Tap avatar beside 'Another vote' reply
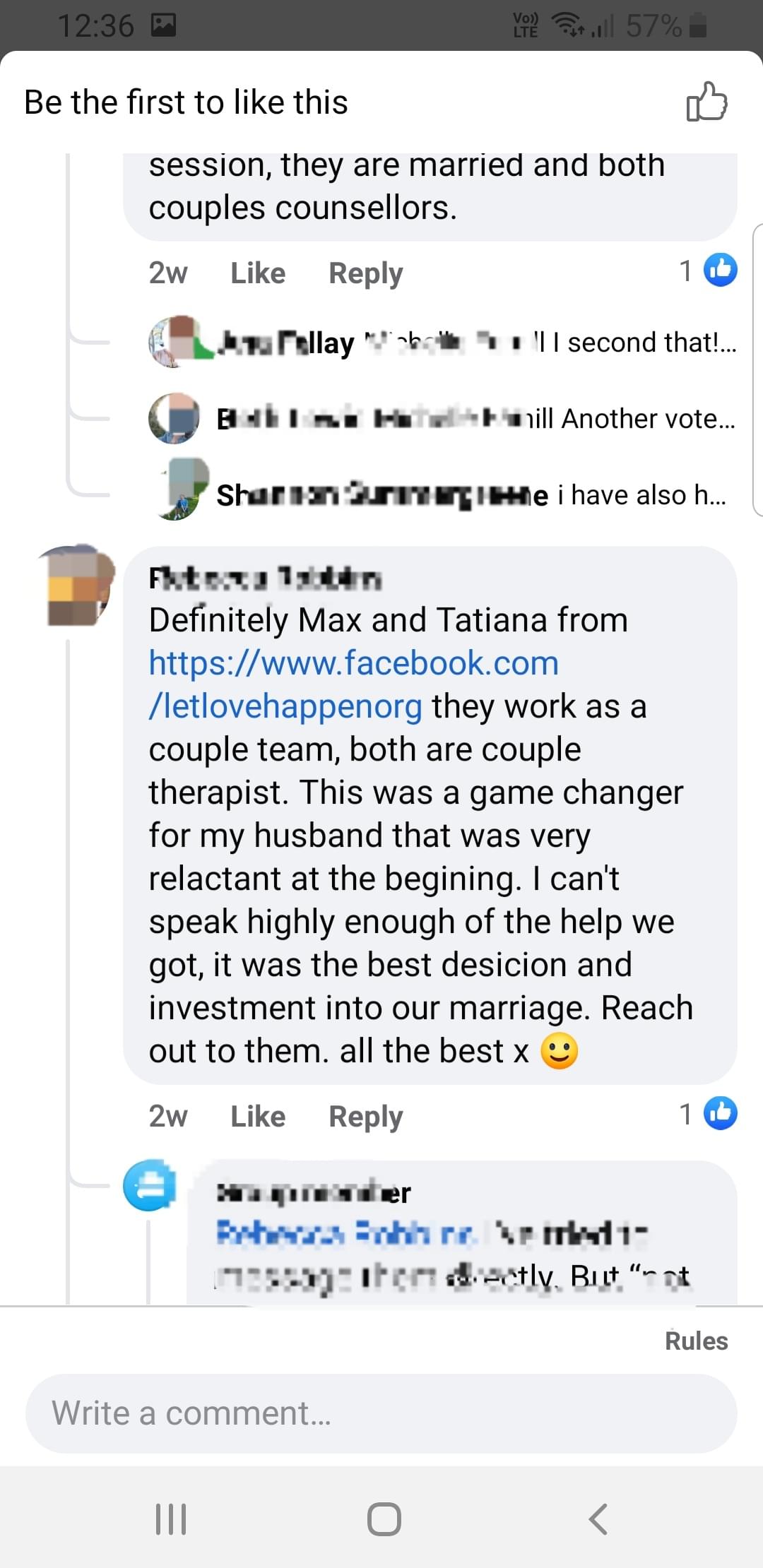 tap(174, 418)
